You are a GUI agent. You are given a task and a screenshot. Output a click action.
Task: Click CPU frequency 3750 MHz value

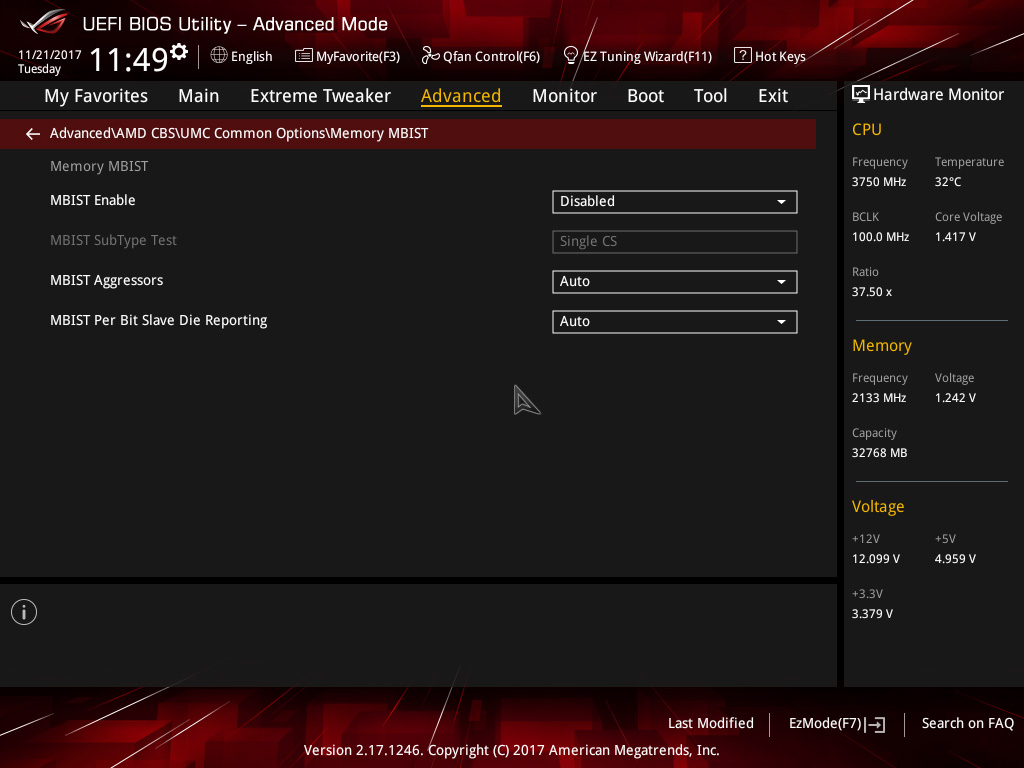[x=878, y=182]
